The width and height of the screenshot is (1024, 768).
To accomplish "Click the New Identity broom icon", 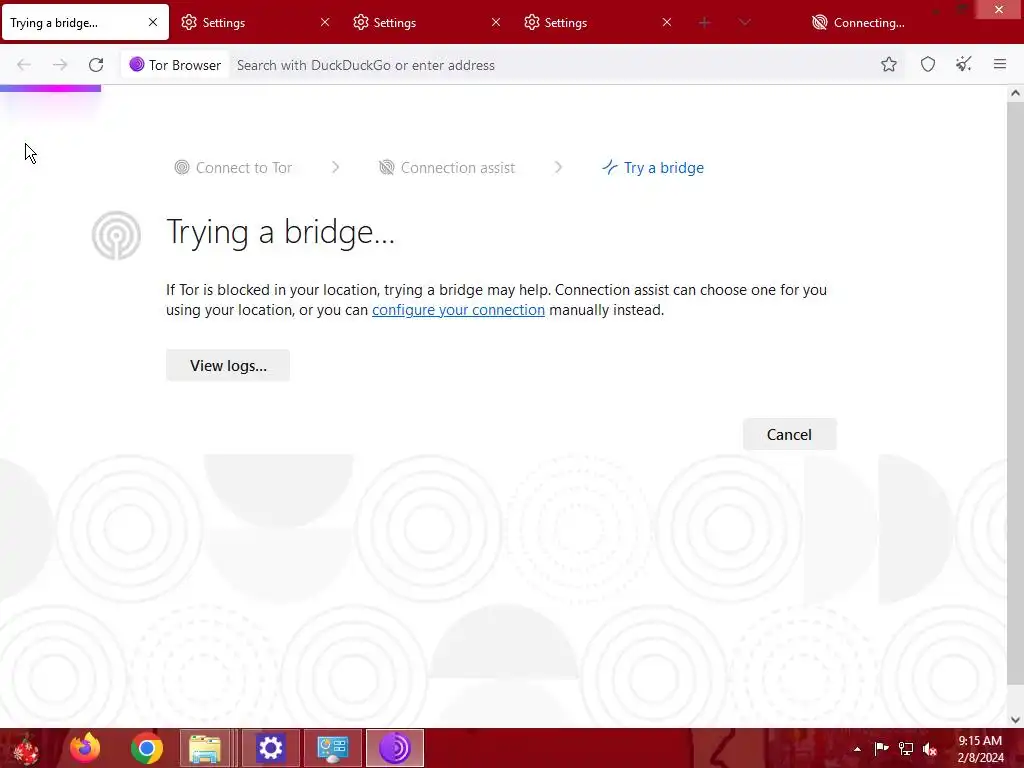I will coord(964,64).
